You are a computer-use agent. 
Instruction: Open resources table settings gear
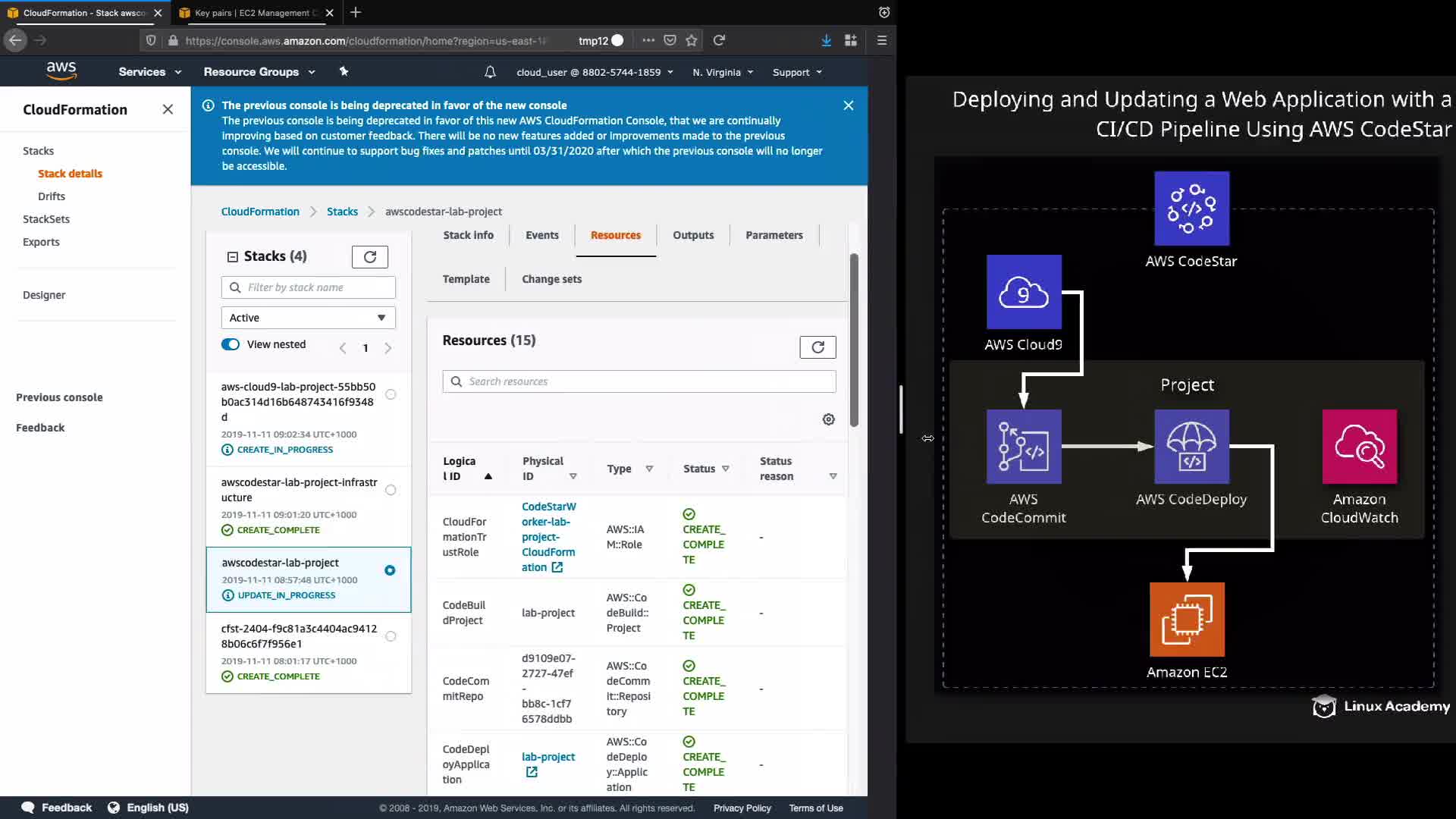click(828, 419)
